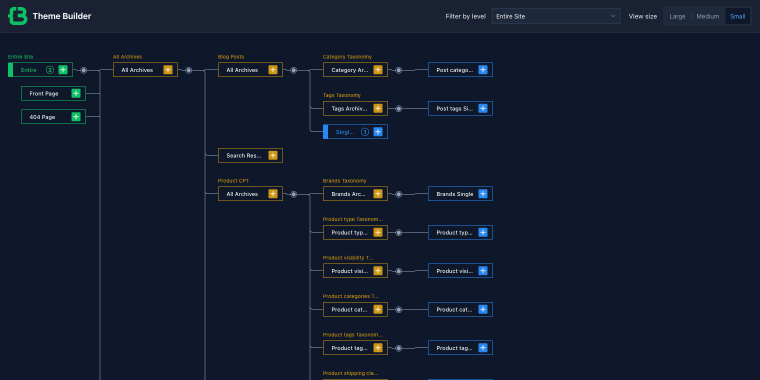Collapse connector after Blog Posts All Archives
Viewport: 760px width, 380px height.
click(294, 70)
